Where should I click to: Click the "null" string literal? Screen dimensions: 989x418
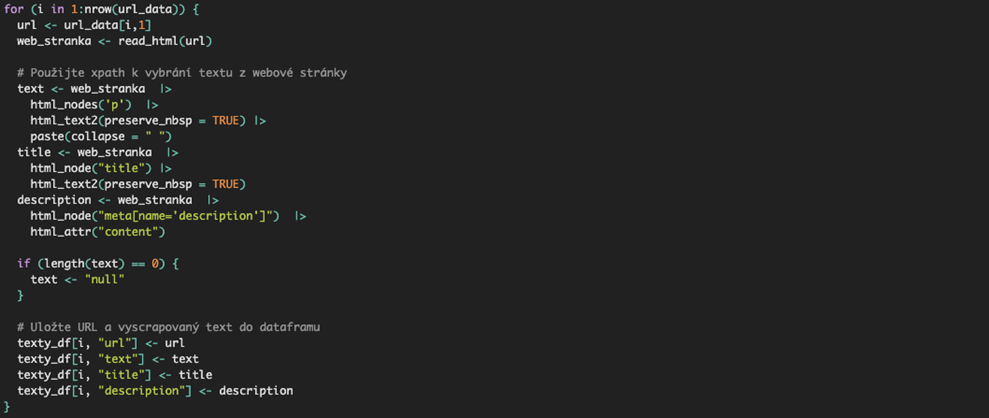pos(104,279)
